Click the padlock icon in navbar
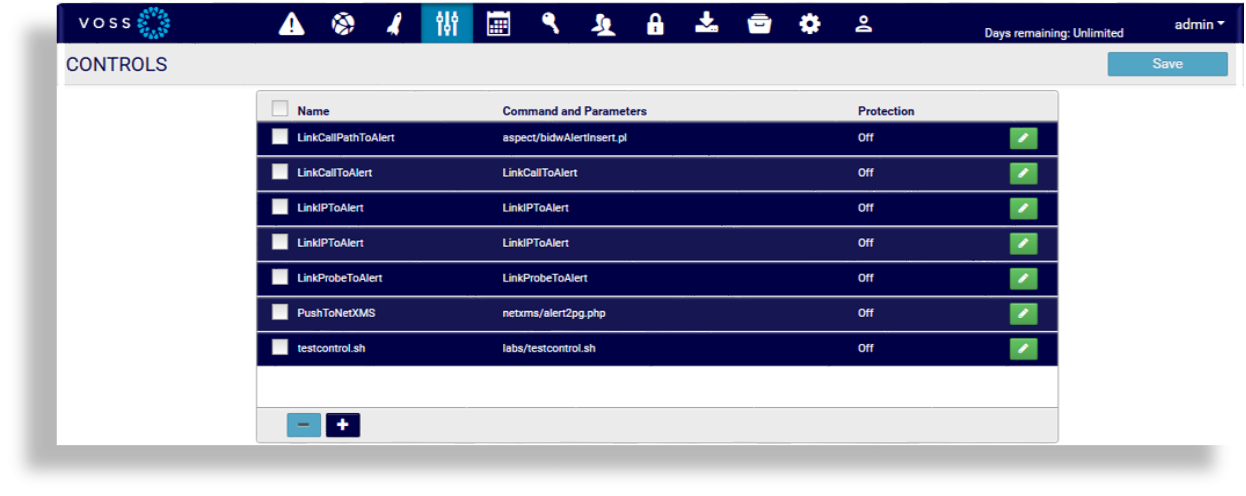1246x496 pixels. pos(655,24)
